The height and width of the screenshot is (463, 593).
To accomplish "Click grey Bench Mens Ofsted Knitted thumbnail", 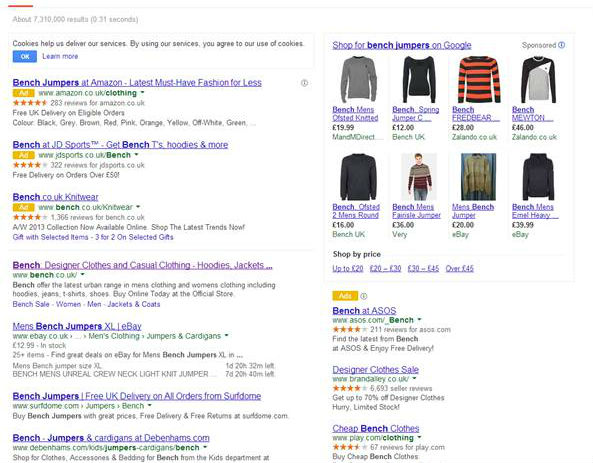I will (x=358, y=79).
